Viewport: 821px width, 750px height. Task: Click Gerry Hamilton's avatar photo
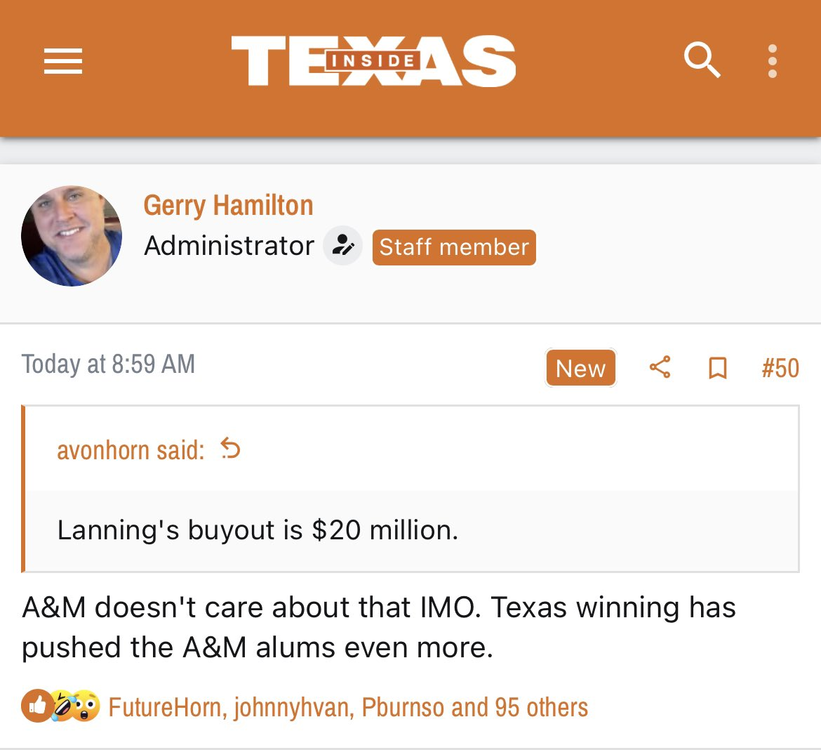(x=71, y=236)
